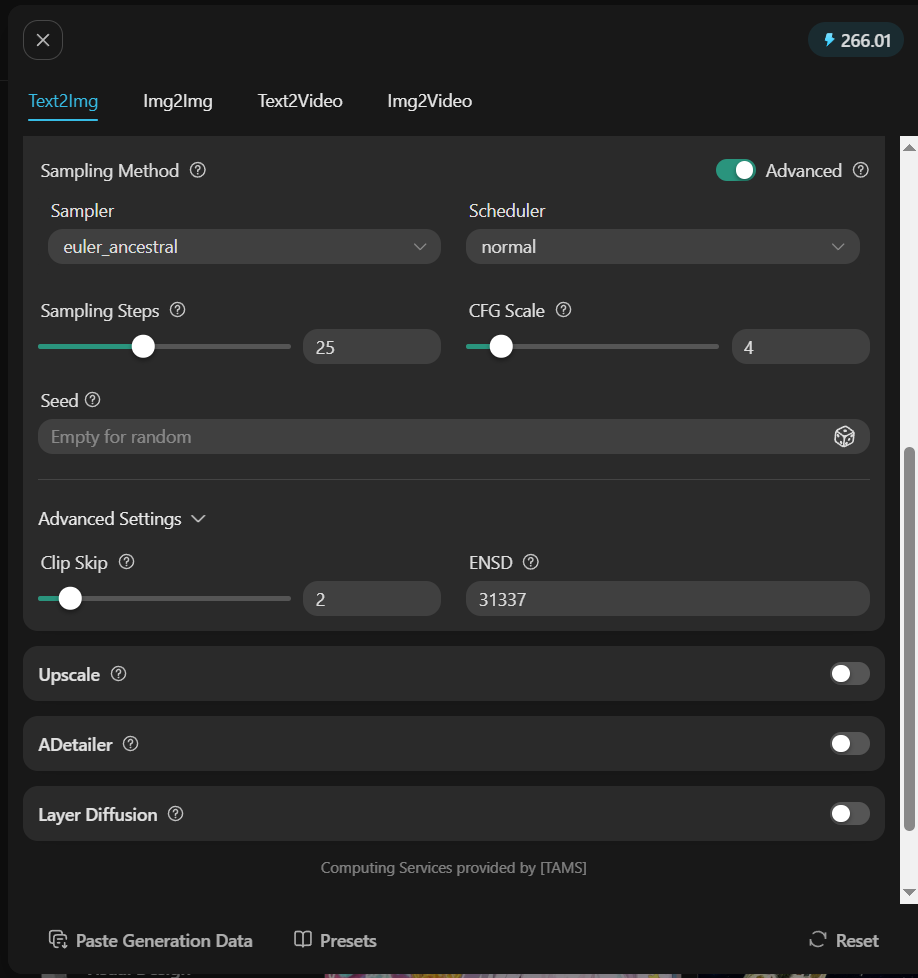This screenshot has width=918, height=978.
Task: Click the Clip Skip slider handle
Action: point(70,598)
